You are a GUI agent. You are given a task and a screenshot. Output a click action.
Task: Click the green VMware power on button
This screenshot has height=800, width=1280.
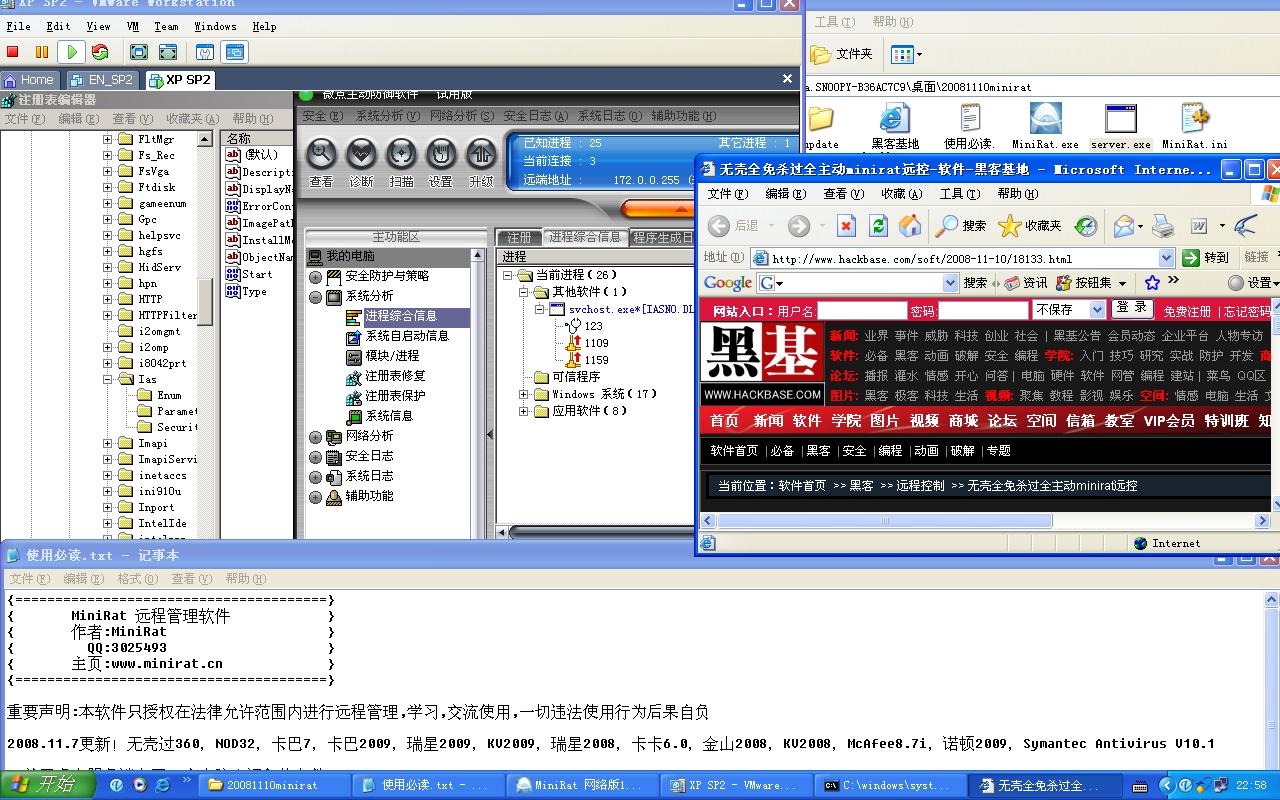(x=71, y=52)
